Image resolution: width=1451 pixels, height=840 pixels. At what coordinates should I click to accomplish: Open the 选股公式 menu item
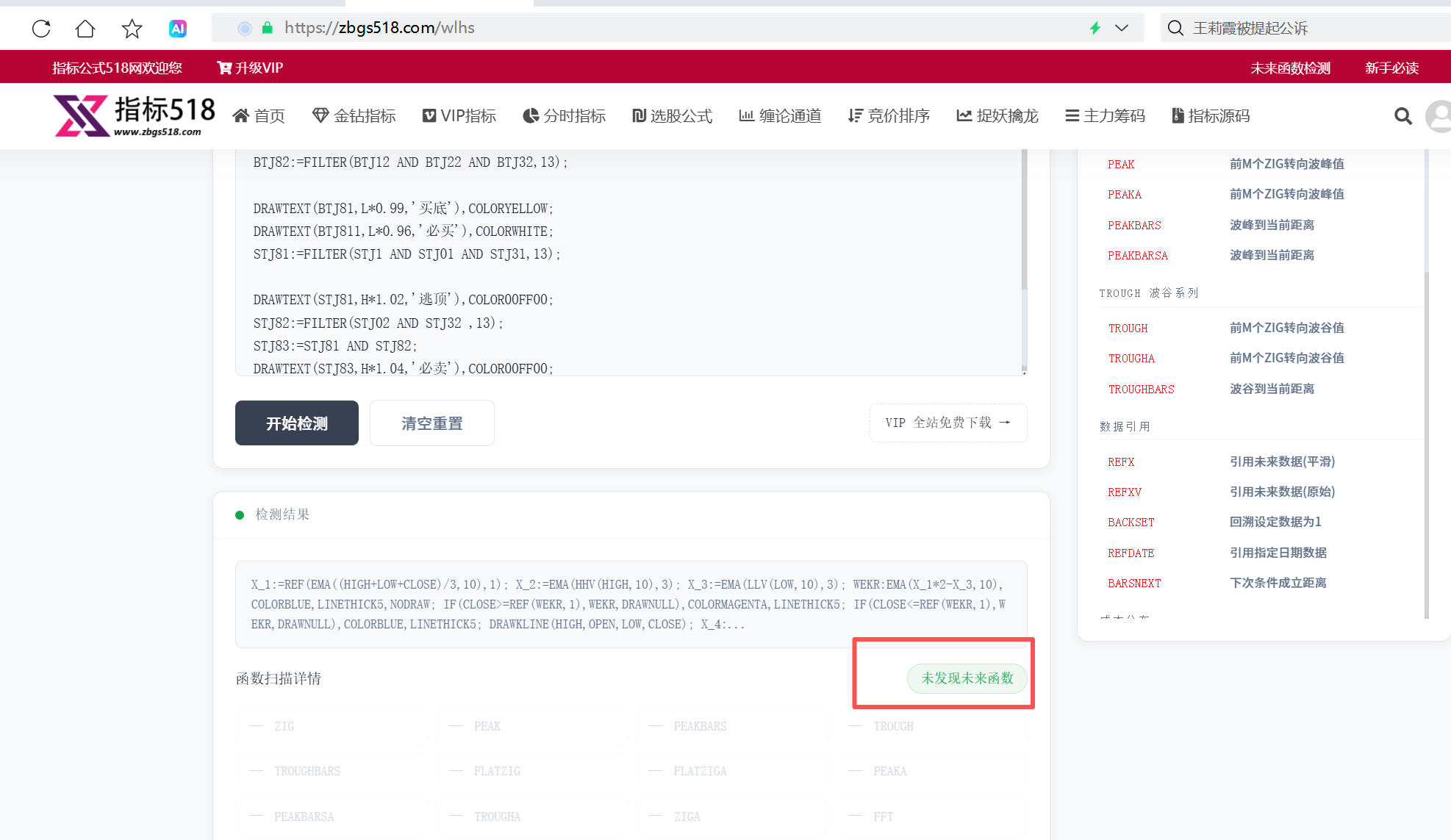[x=672, y=116]
